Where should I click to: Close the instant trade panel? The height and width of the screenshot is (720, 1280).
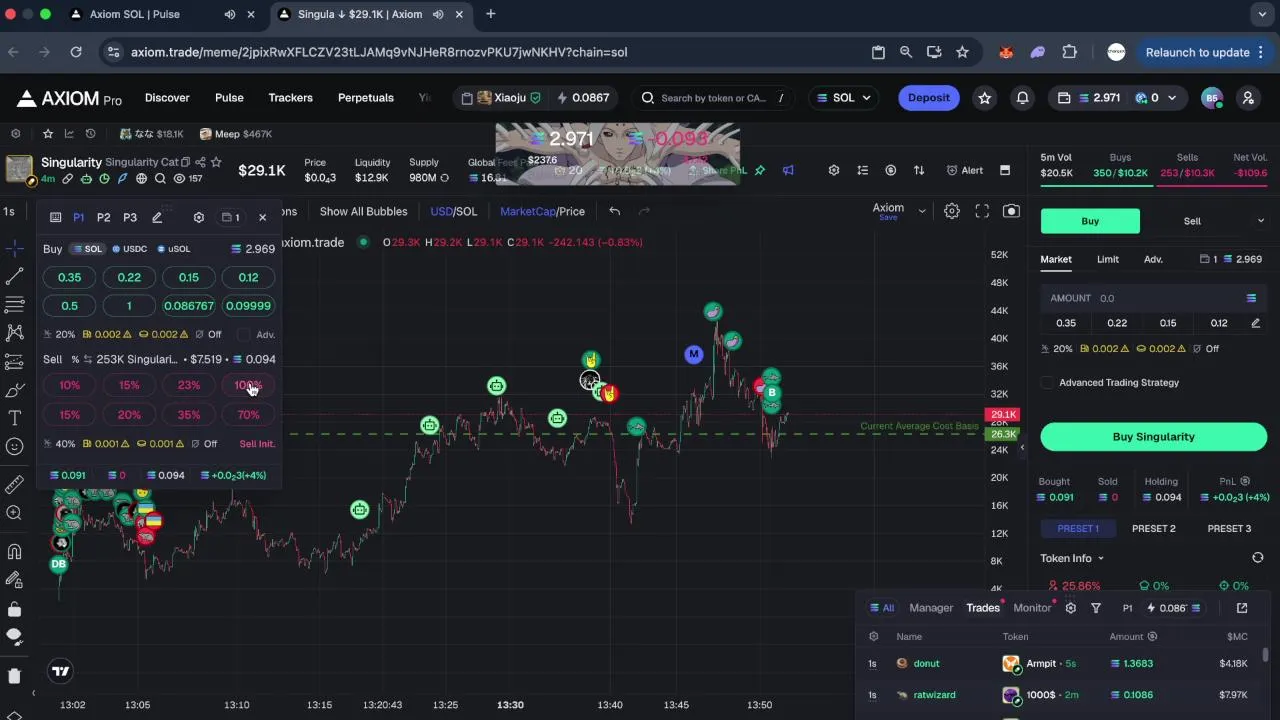[262, 217]
